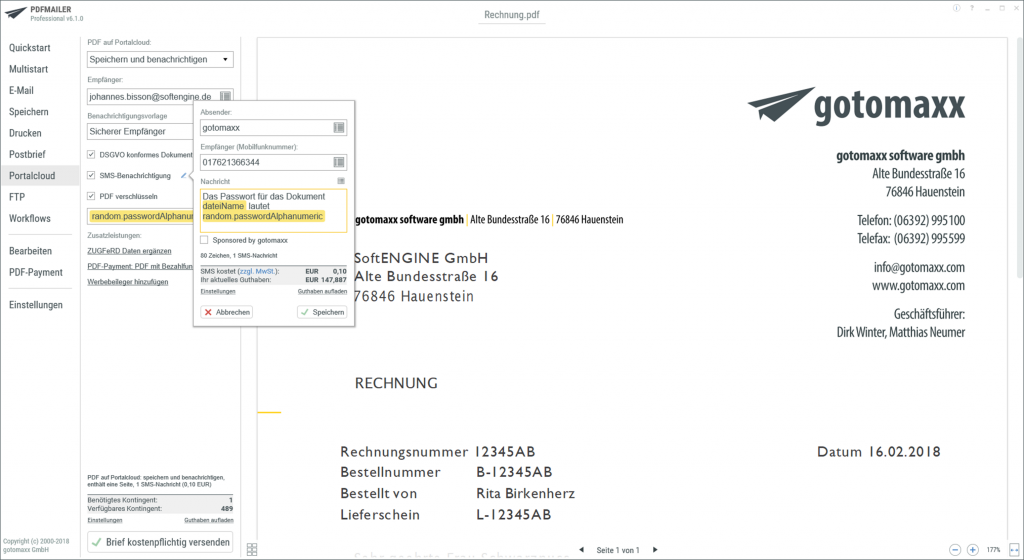Open PDF-Payment in the sidebar
This screenshot has height=560, width=1024.
point(36,272)
